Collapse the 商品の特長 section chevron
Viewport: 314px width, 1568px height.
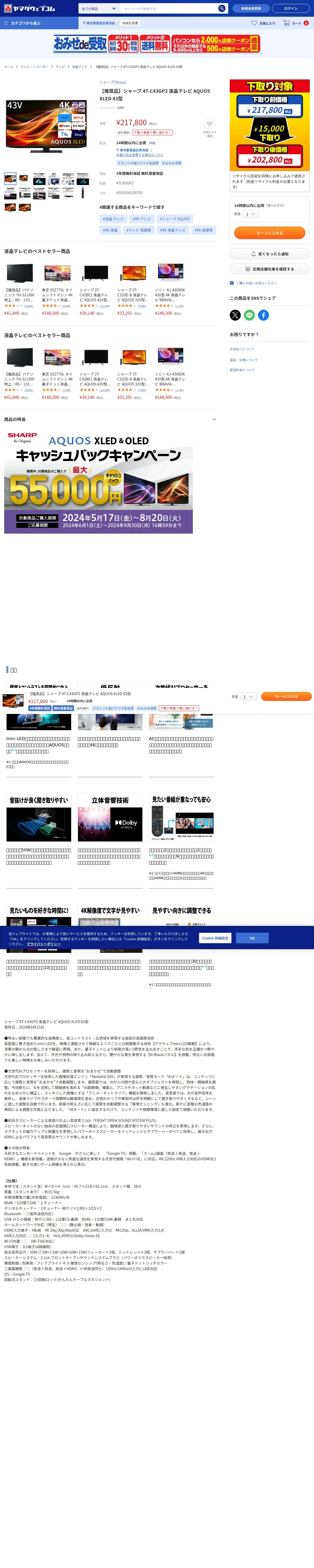click(x=214, y=419)
